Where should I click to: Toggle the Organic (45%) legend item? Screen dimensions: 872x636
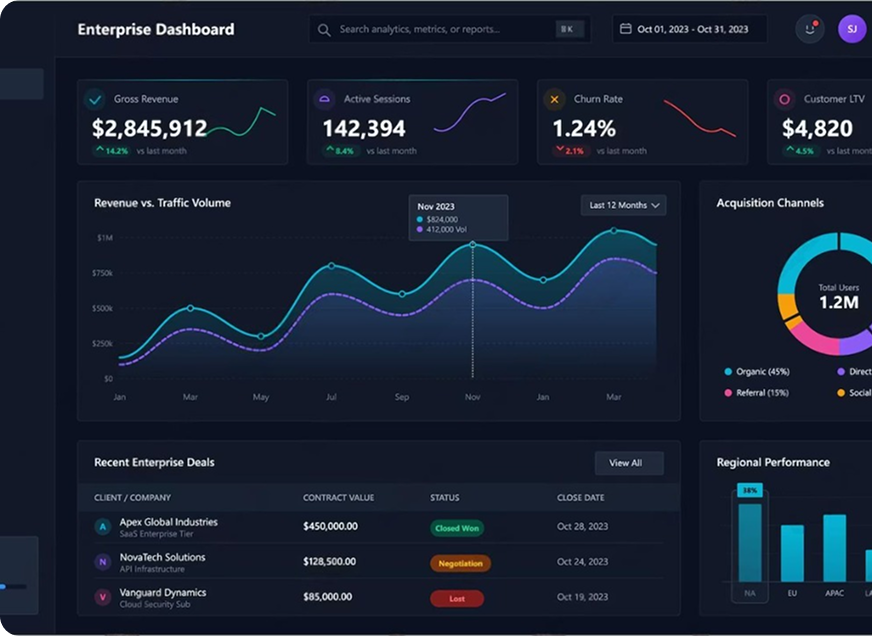click(757, 371)
